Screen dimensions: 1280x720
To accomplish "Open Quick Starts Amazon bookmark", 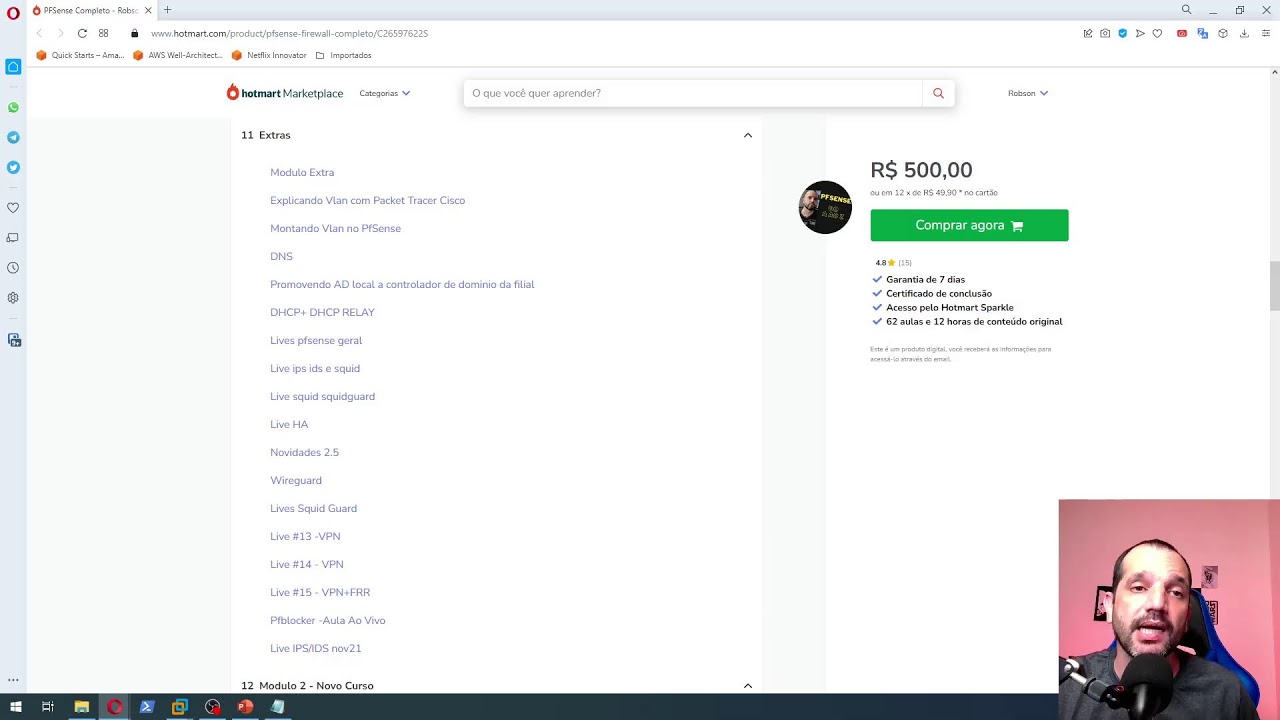I will click(x=80, y=55).
